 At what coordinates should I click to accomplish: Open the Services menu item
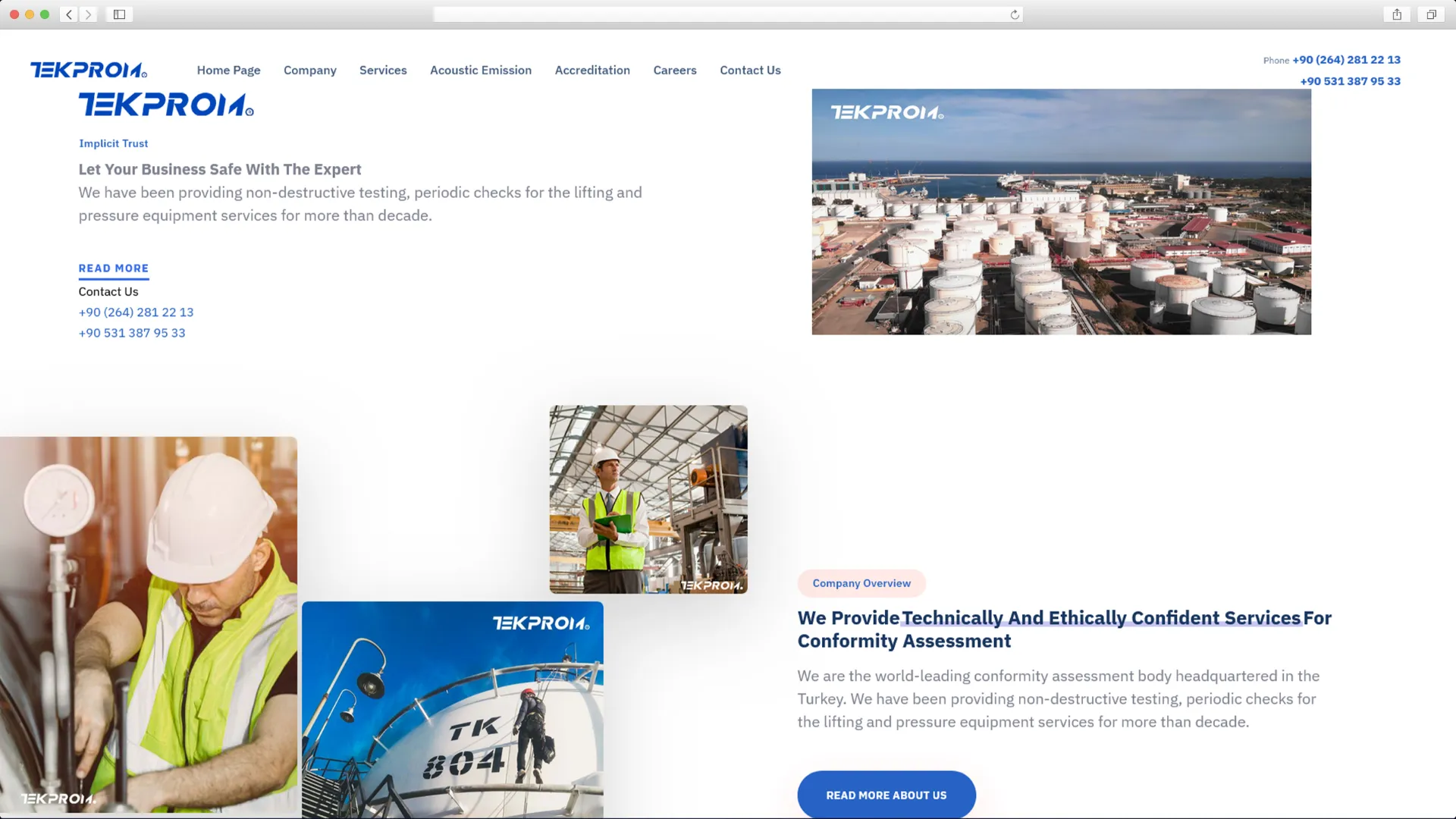pyautogui.click(x=383, y=70)
